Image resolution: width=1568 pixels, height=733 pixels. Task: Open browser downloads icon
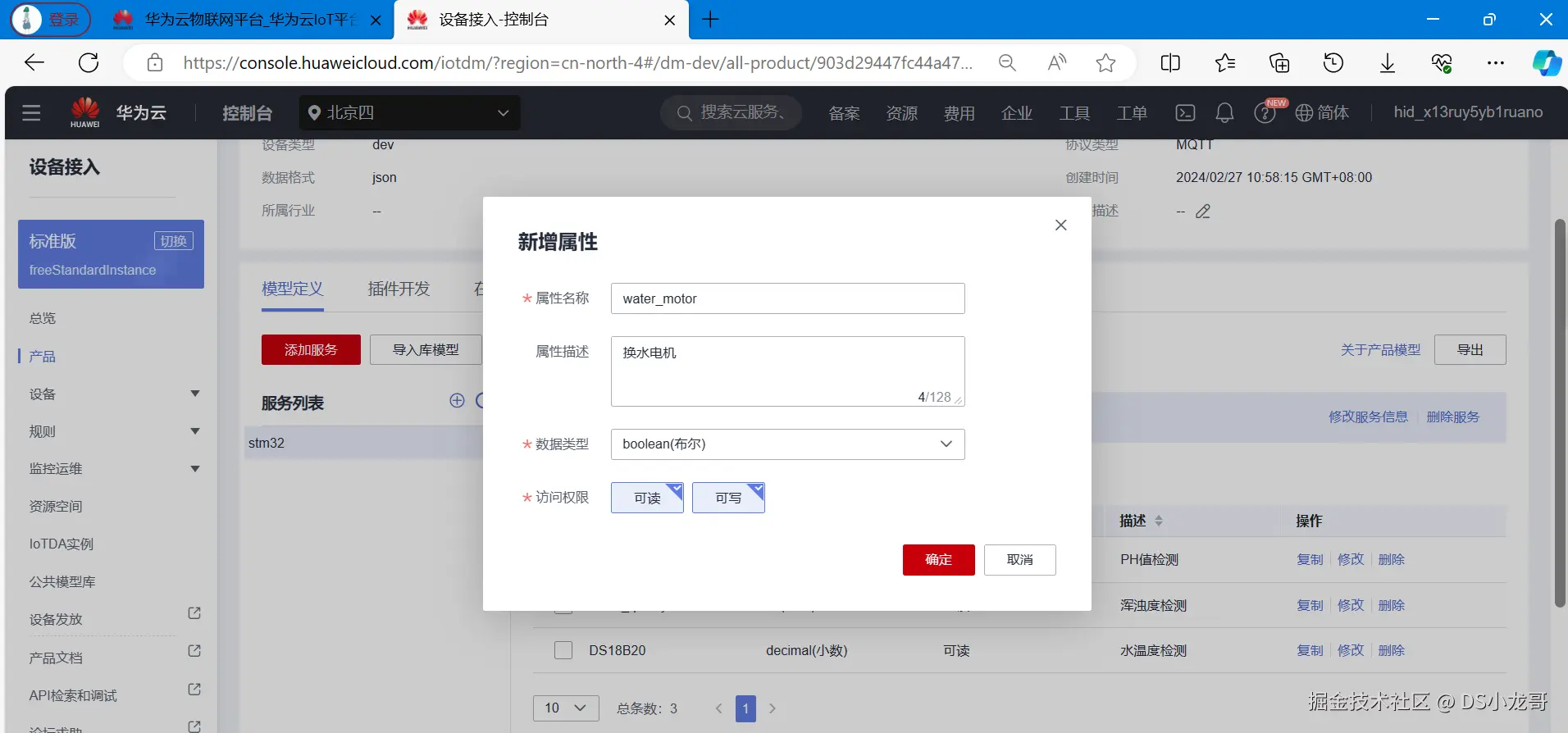pyautogui.click(x=1388, y=63)
